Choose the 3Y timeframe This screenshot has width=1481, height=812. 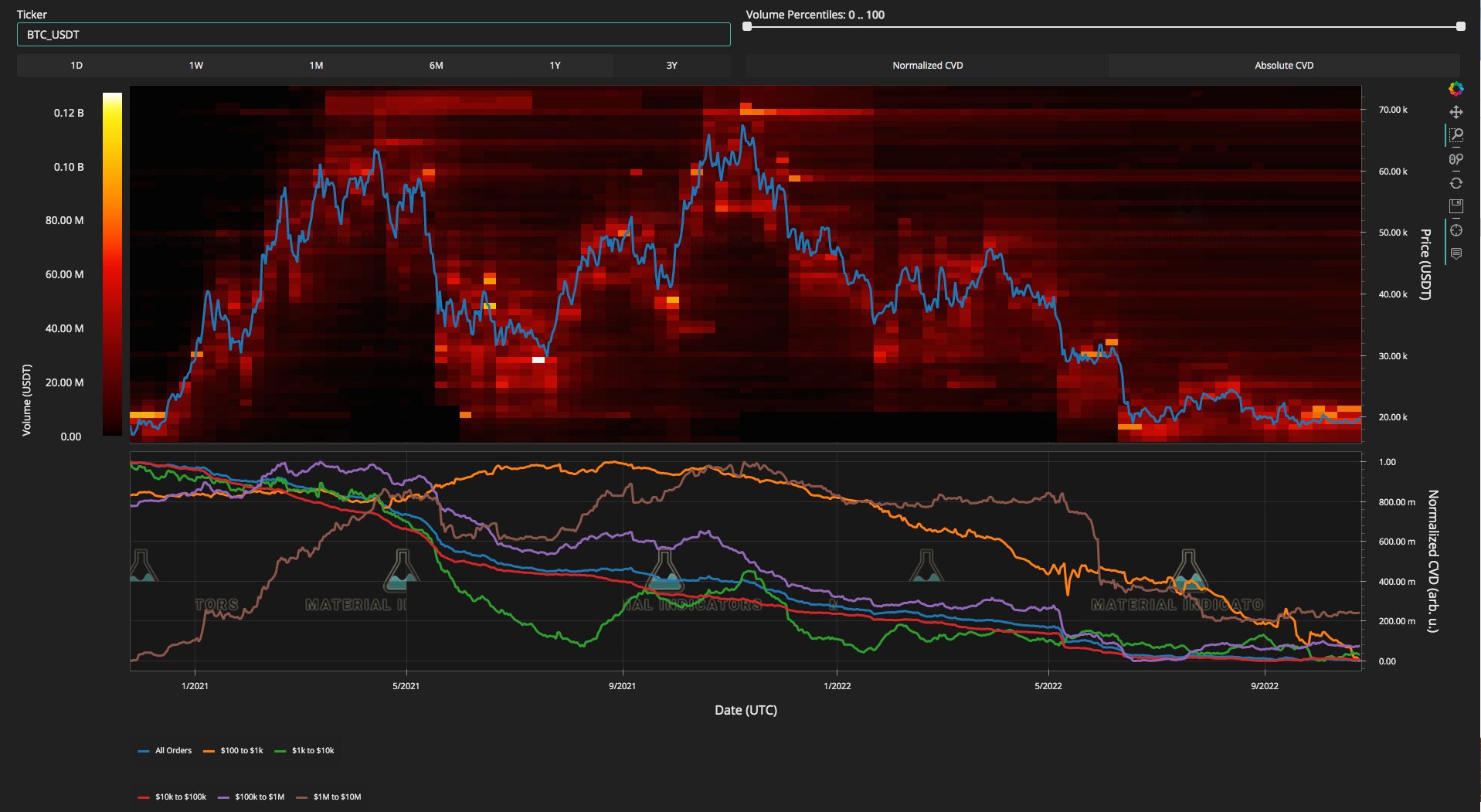pos(671,66)
